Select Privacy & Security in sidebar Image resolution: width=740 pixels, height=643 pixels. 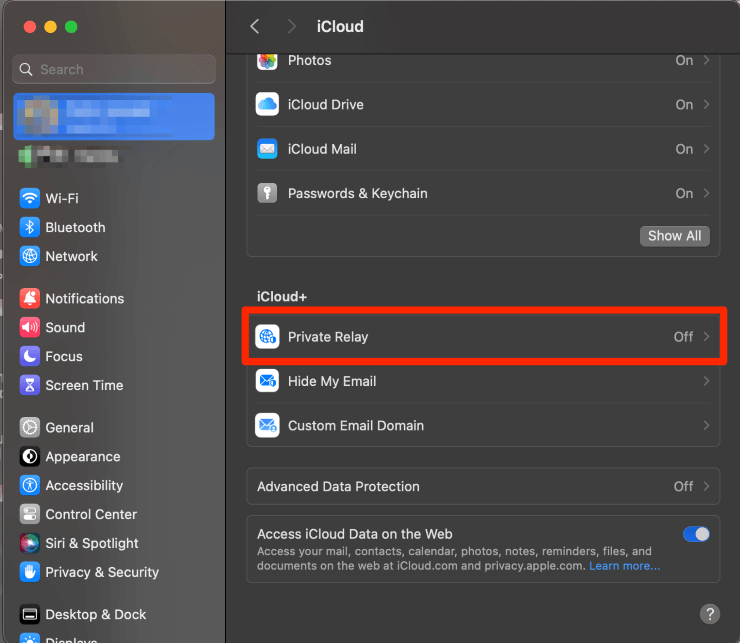101,572
